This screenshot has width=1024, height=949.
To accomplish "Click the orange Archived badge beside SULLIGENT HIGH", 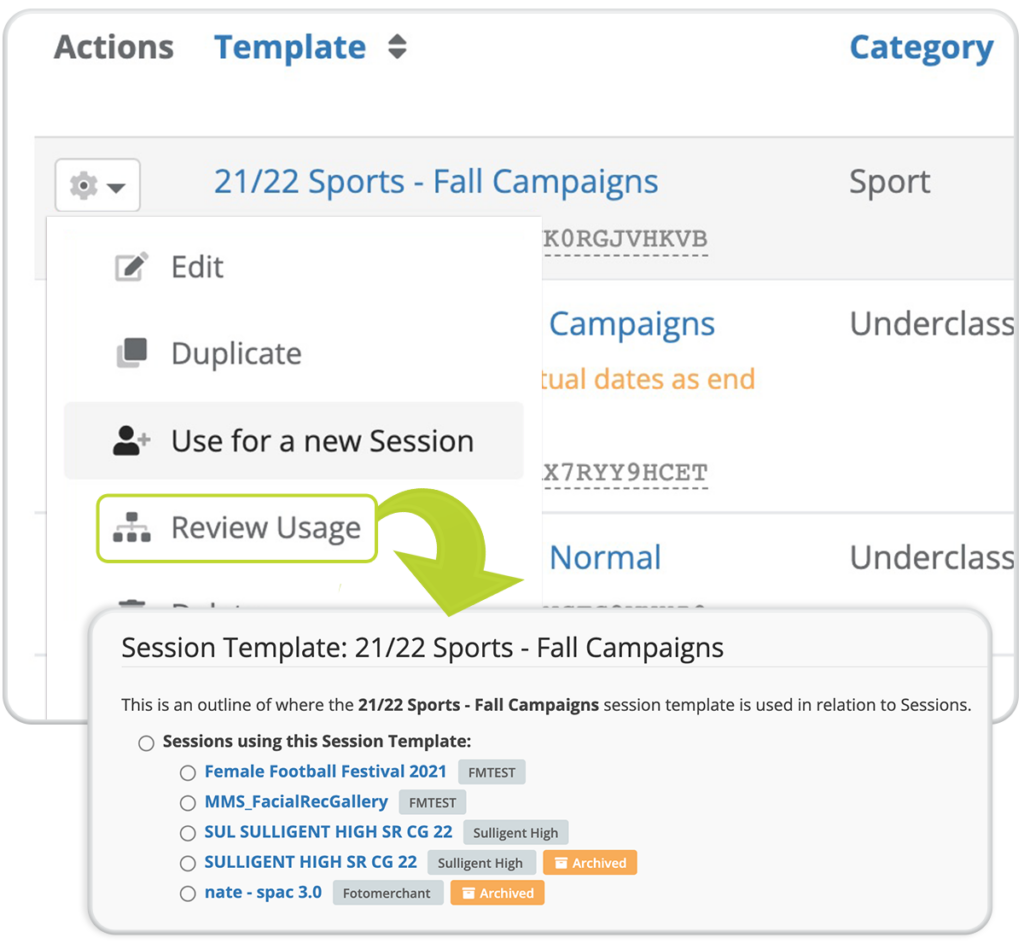I will pos(590,863).
